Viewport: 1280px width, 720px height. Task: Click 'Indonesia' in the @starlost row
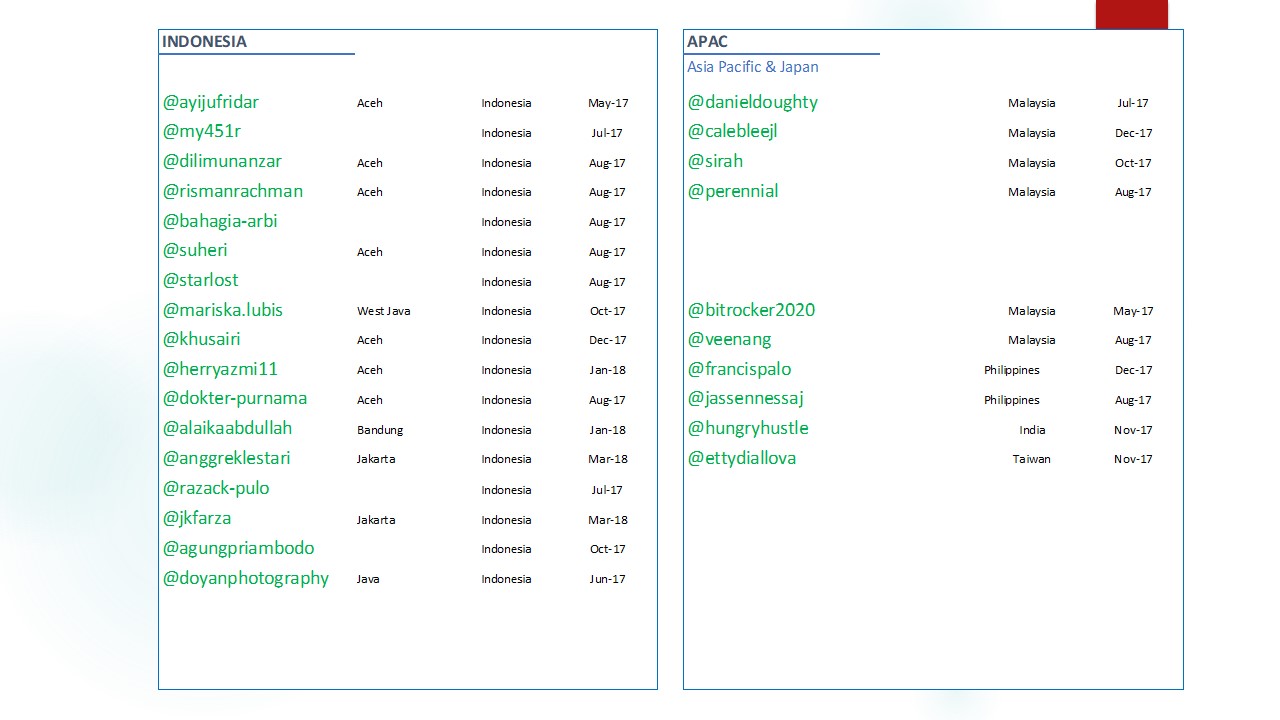[x=506, y=282]
